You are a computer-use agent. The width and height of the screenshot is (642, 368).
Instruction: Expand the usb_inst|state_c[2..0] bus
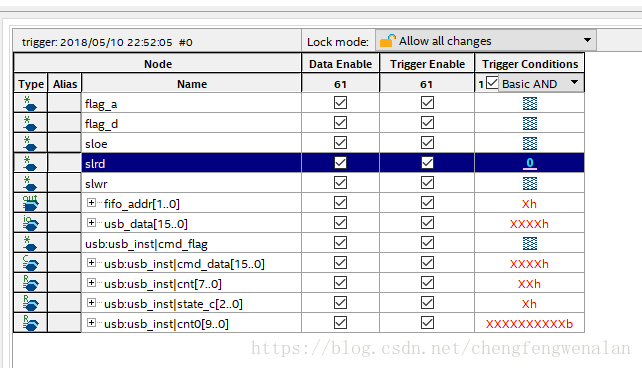[91, 303]
